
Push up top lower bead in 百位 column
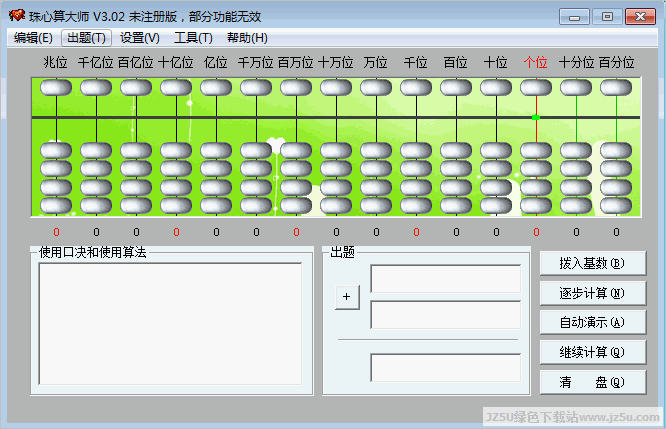tap(456, 150)
